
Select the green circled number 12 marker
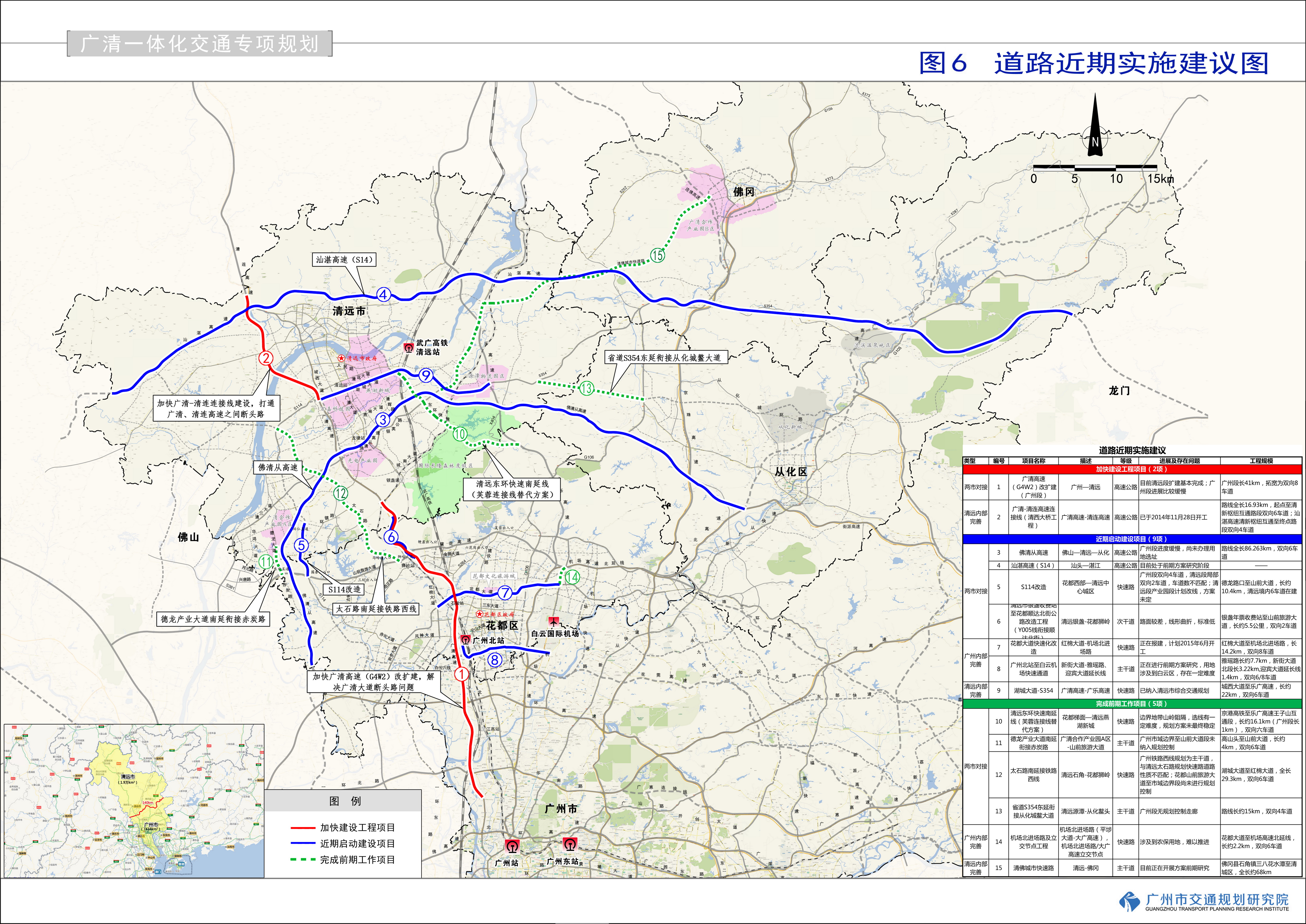point(340,493)
